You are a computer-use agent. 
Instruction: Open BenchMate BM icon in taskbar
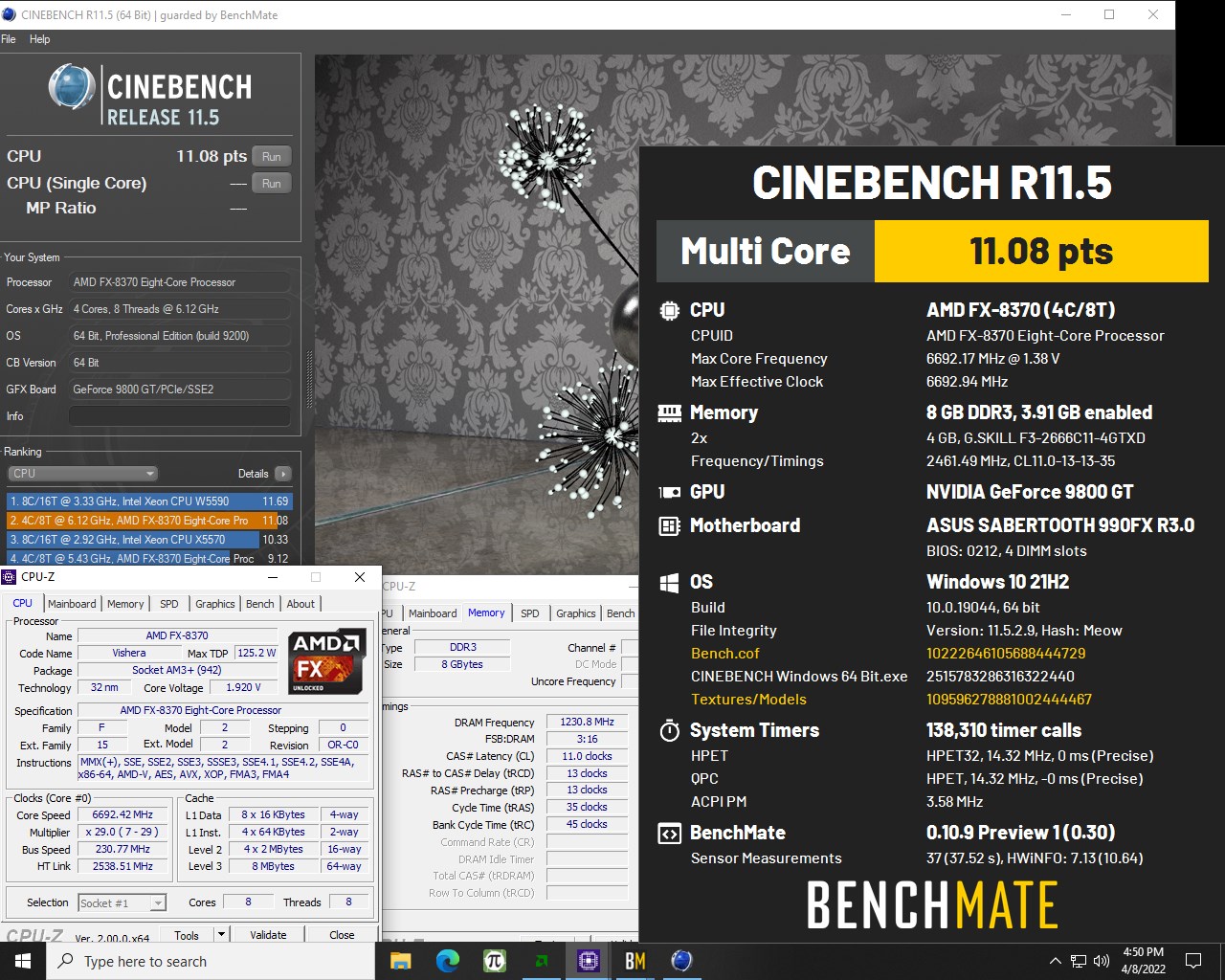click(x=635, y=961)
